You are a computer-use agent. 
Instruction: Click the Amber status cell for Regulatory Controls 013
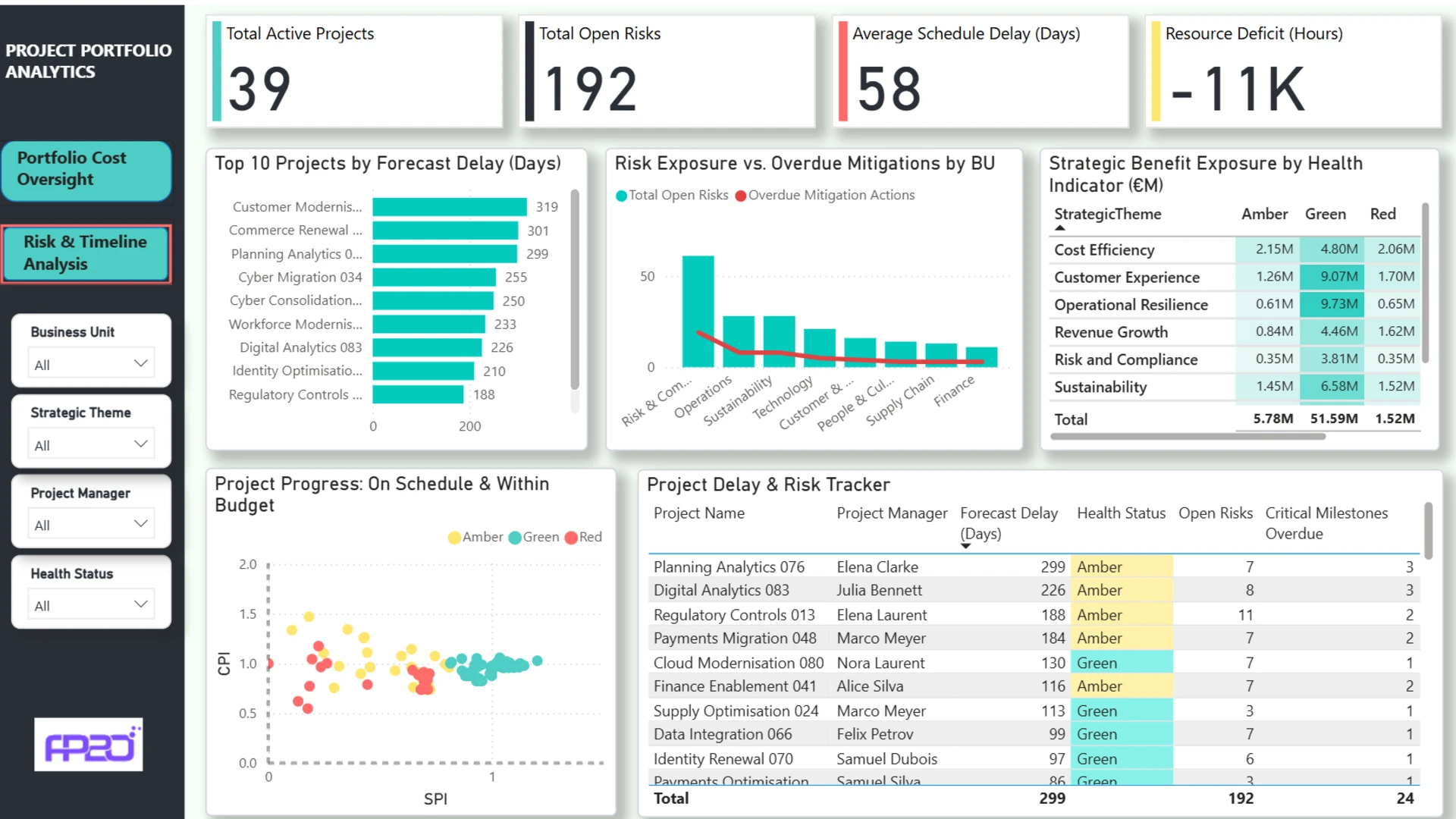click(1122, 615)
